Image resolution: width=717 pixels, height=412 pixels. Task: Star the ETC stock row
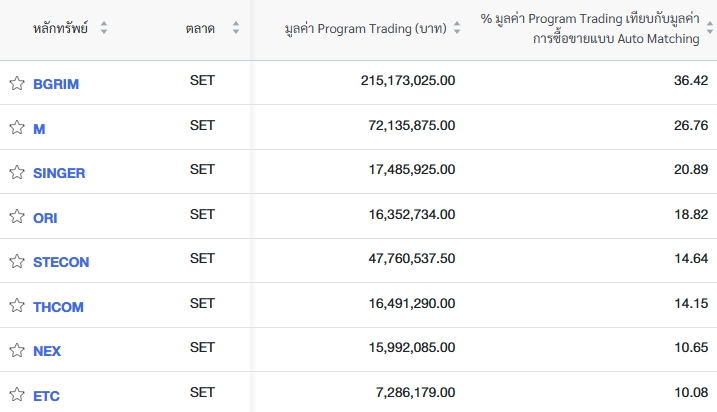point(17,394)
